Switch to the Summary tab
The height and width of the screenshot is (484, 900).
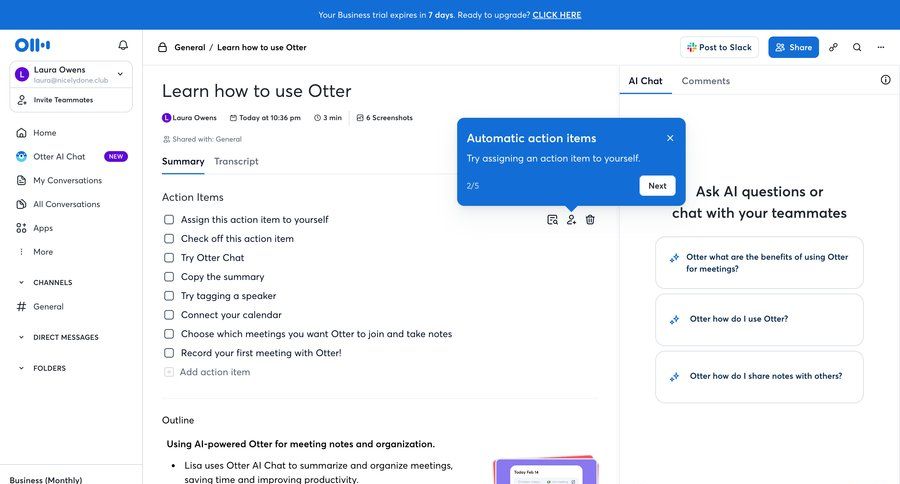tap(183, 161)
